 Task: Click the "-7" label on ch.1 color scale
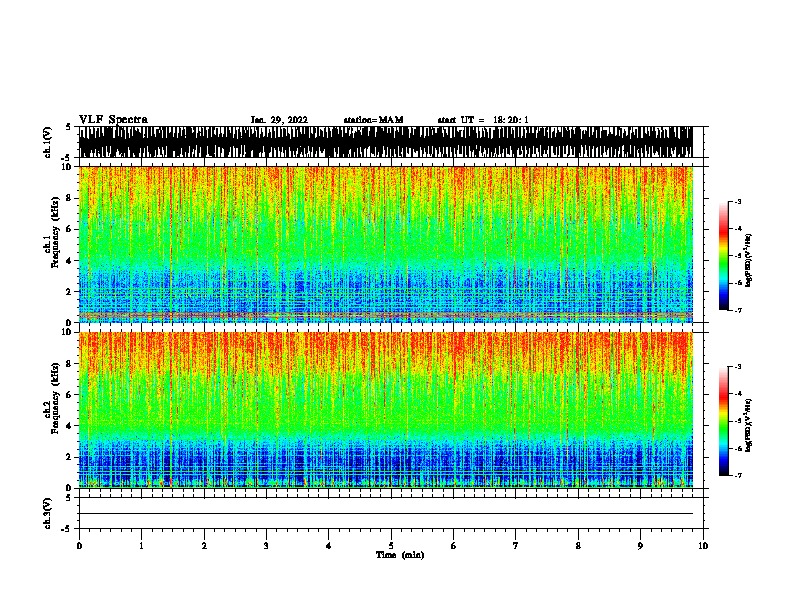[x=737, y=310]
